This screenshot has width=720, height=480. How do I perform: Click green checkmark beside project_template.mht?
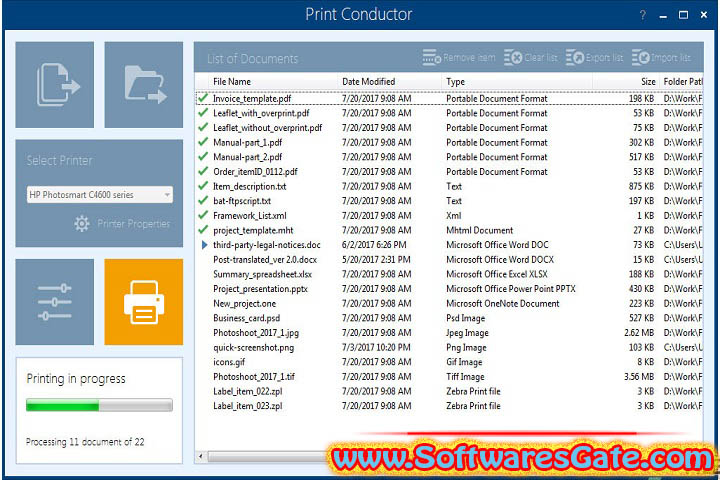pyautogui.click(x=203, y=230)
